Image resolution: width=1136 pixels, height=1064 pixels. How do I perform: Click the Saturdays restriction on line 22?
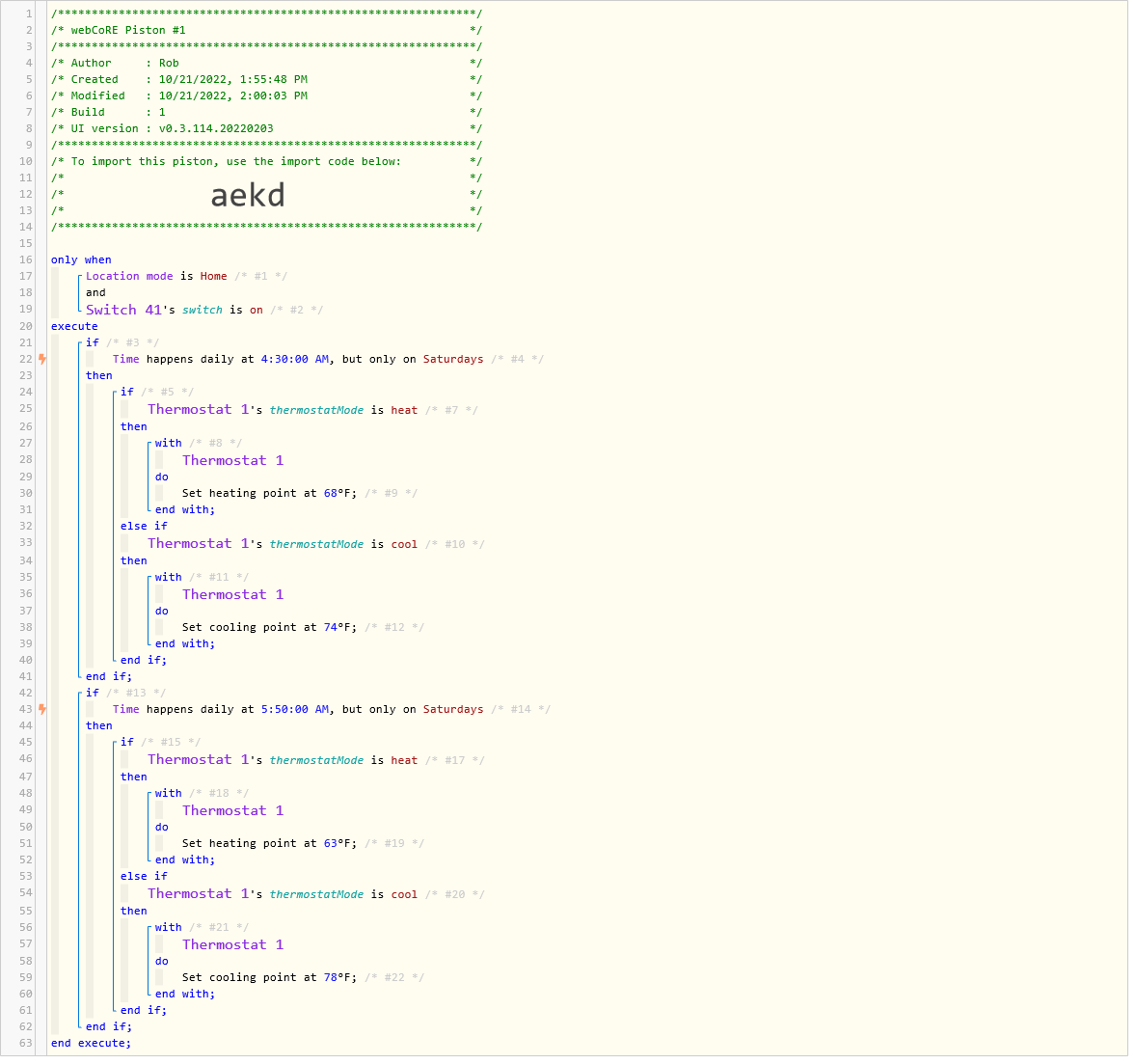point(453,358)
